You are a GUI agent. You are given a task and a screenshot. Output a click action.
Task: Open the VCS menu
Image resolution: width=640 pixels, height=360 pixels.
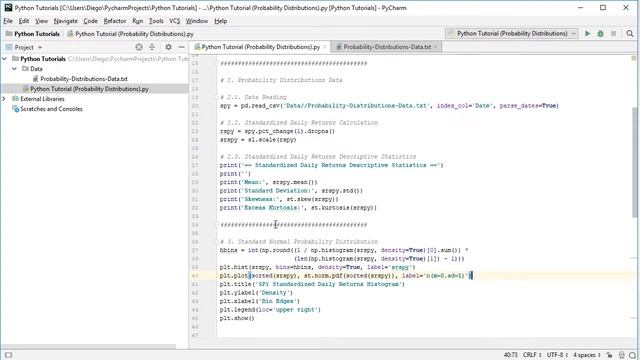point(174,21)
